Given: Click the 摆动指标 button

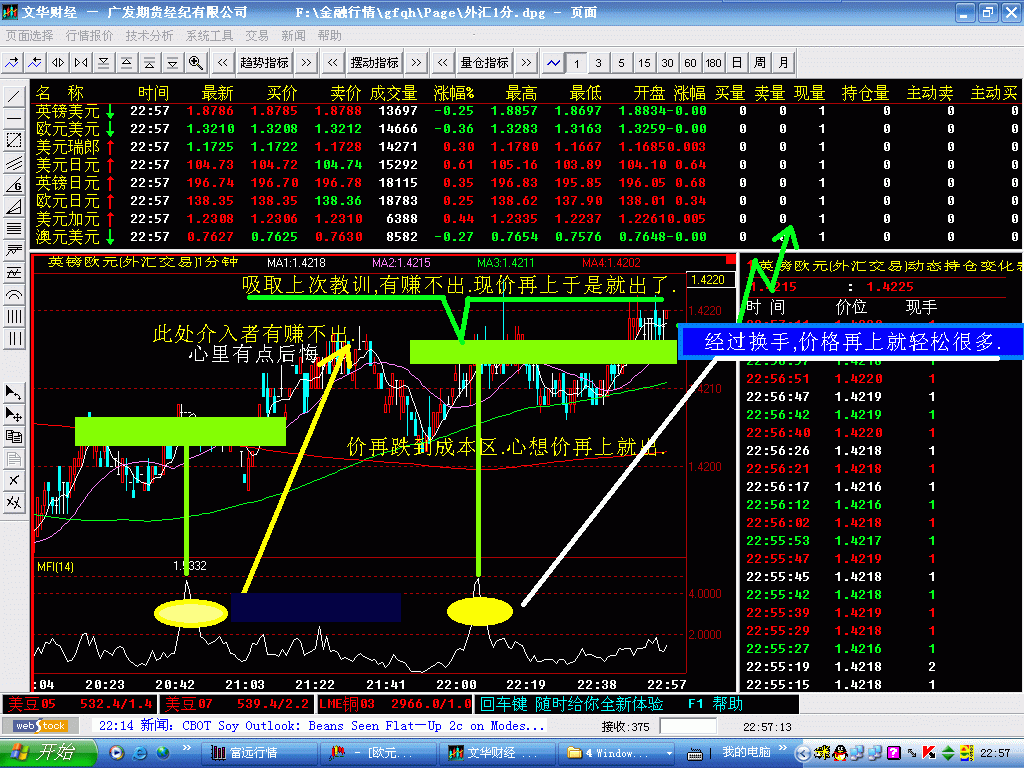Looking at the screenshot, I should click(x=374, y=63).
